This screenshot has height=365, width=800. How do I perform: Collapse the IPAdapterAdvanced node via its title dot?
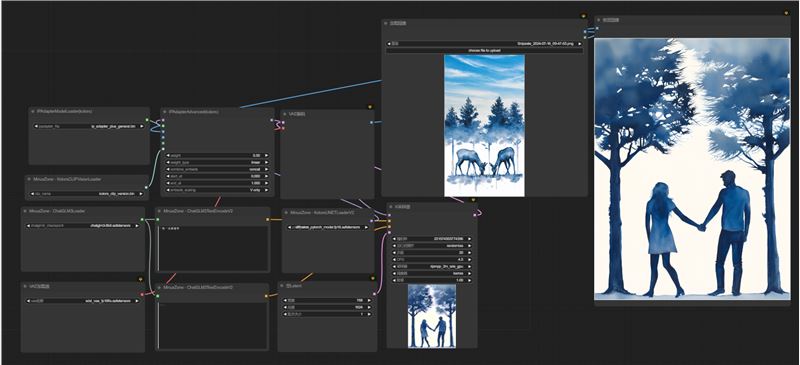[166, 111]
